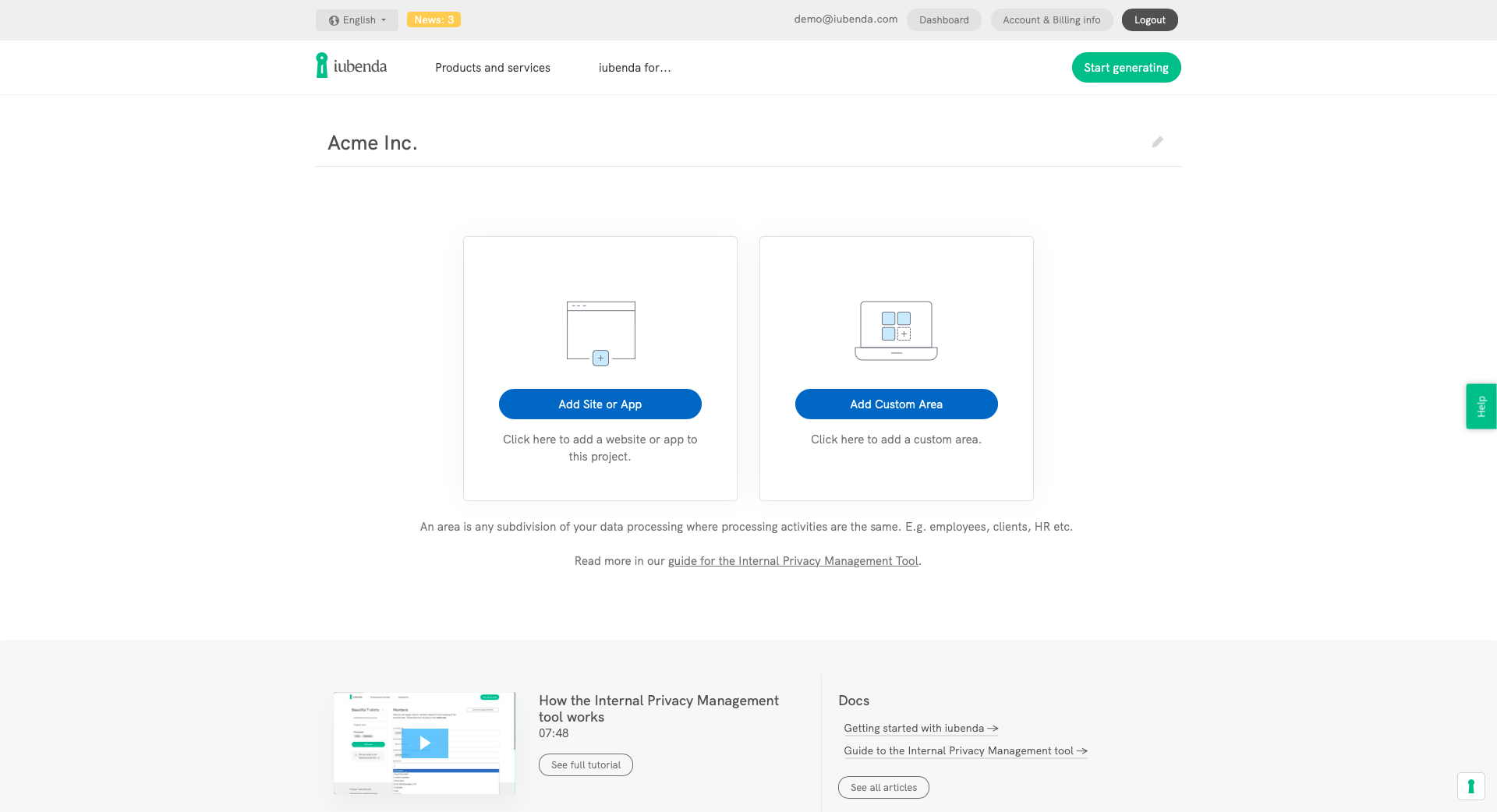
Task: Open the News: 3 badge
Action: pos(434,19)
